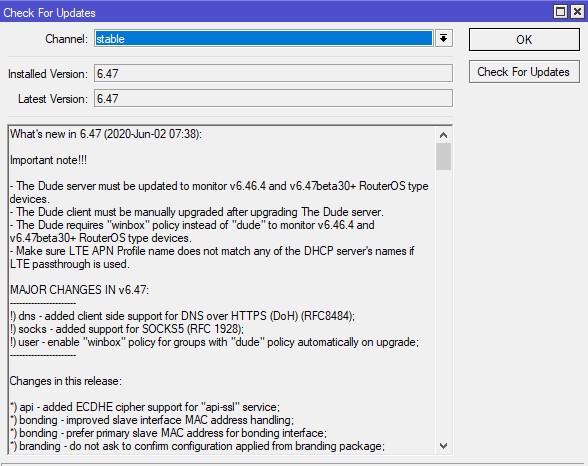Click the user winbox policy changelog line
The image size is (588, 466).
pyautogui.click(x=214, y=342)
